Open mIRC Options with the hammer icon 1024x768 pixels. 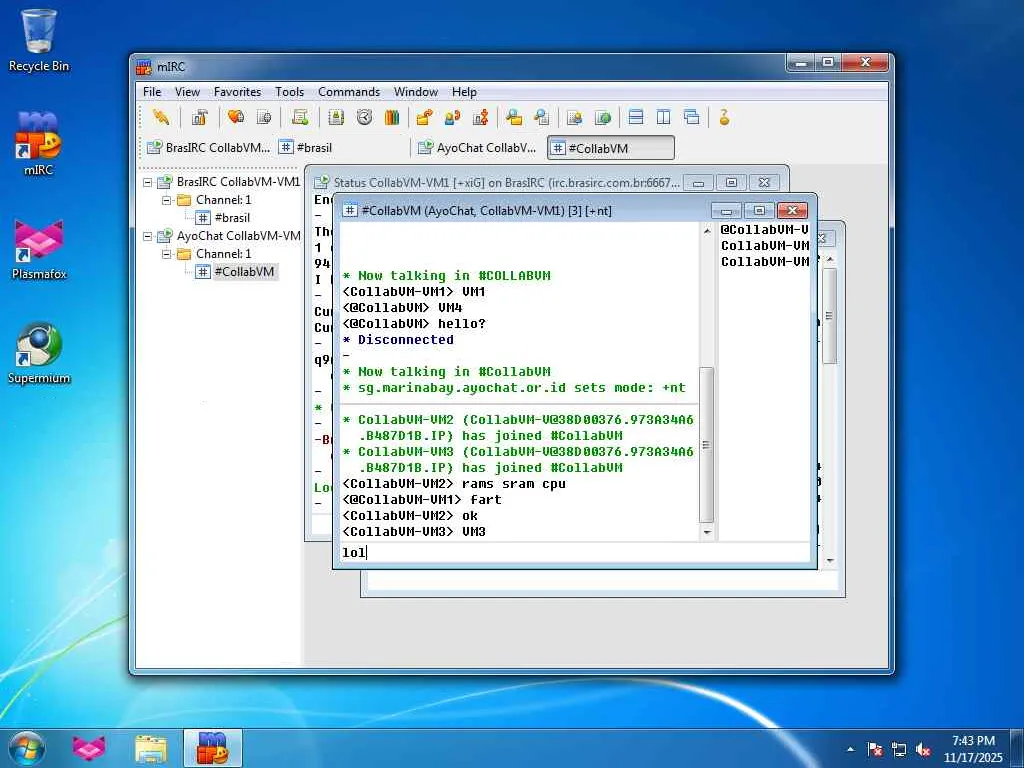(x=199, y=118)
